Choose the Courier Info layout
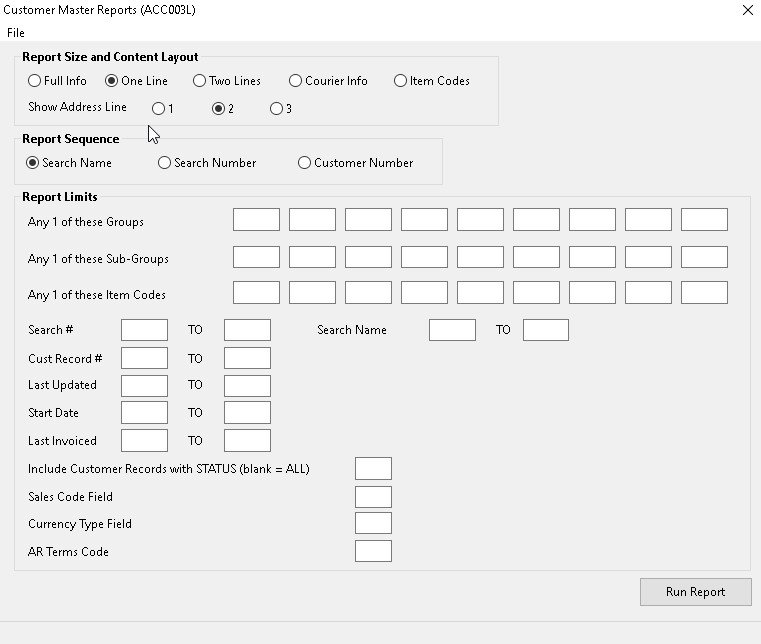This screenshot has width=761, height=644. [328, 81]
